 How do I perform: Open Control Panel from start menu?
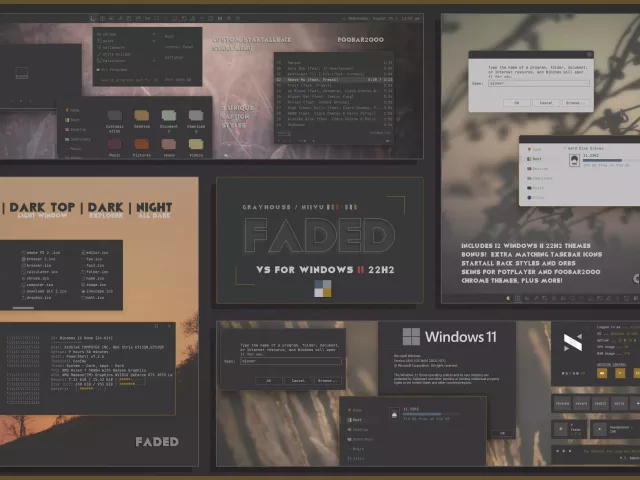(179, 47)
